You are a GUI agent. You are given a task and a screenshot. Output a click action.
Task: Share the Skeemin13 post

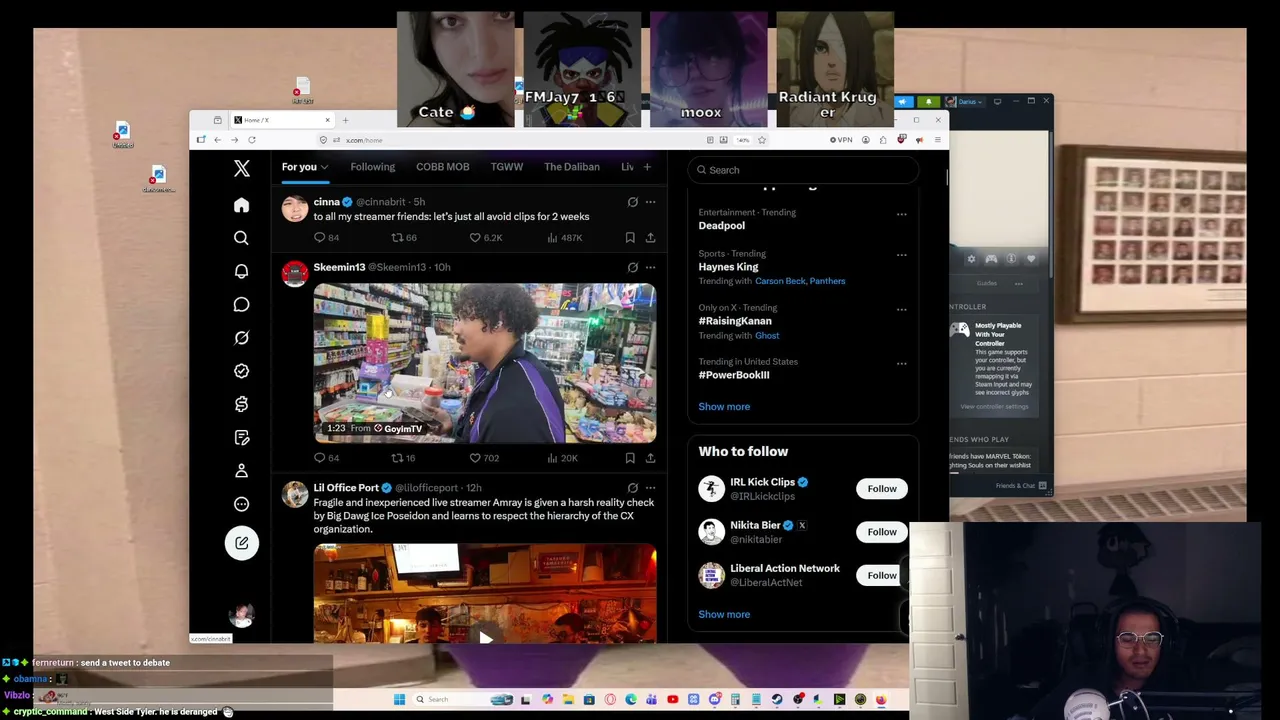(x=650, y=458)
